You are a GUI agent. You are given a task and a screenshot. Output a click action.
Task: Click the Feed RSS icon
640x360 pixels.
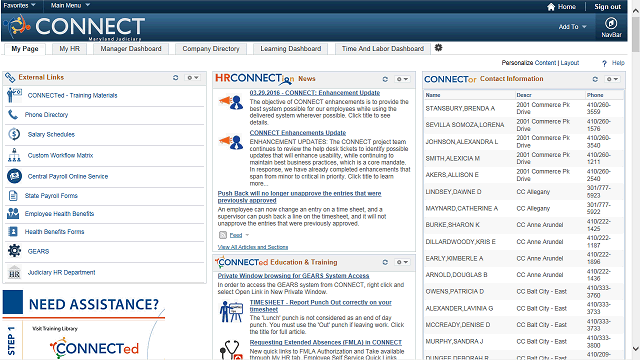[223, 235]
